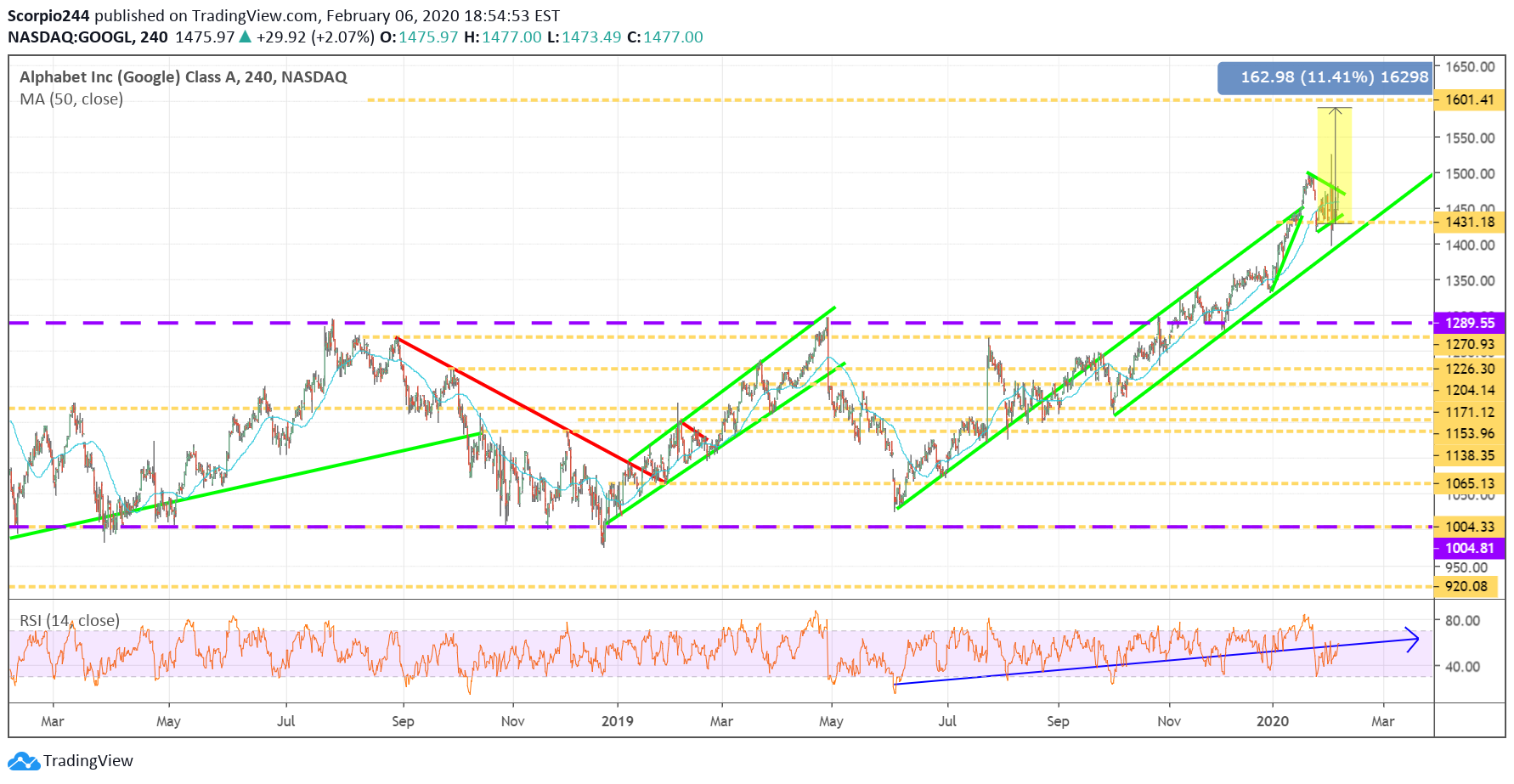Click the low price value L:1473.49

coord(585,37)
